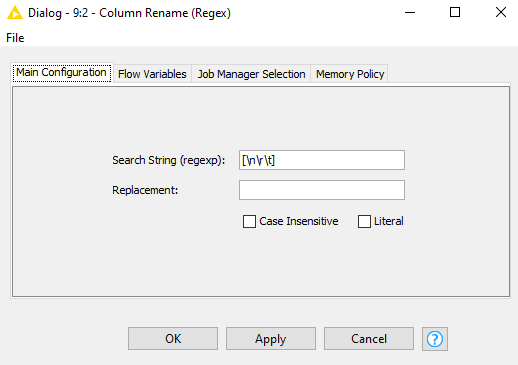
Task: Click into the Replacement text field
Action: point(322,190)
